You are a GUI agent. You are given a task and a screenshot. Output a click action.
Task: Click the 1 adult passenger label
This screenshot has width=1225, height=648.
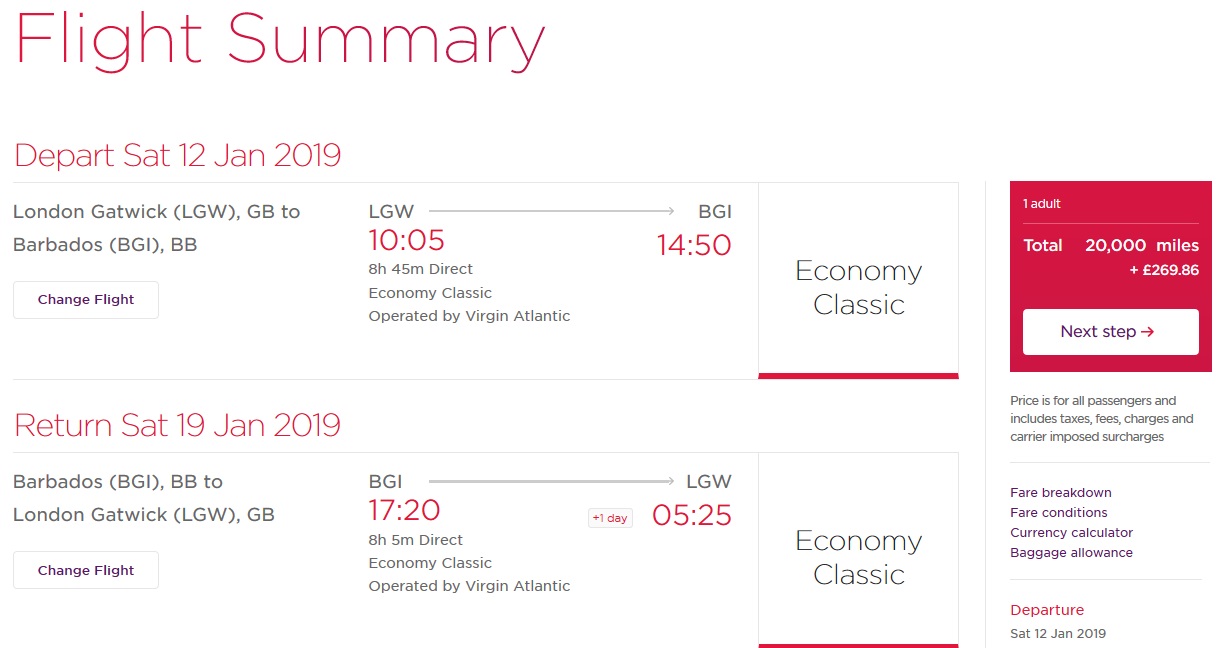coord(1041,204)
